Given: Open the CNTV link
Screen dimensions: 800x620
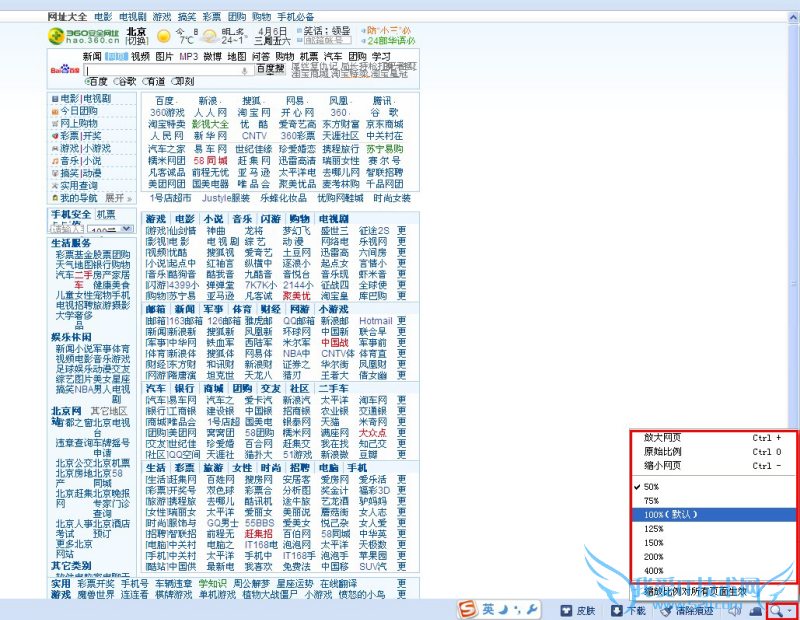Looking at the screenshot, I should click(x=254, y=136).
